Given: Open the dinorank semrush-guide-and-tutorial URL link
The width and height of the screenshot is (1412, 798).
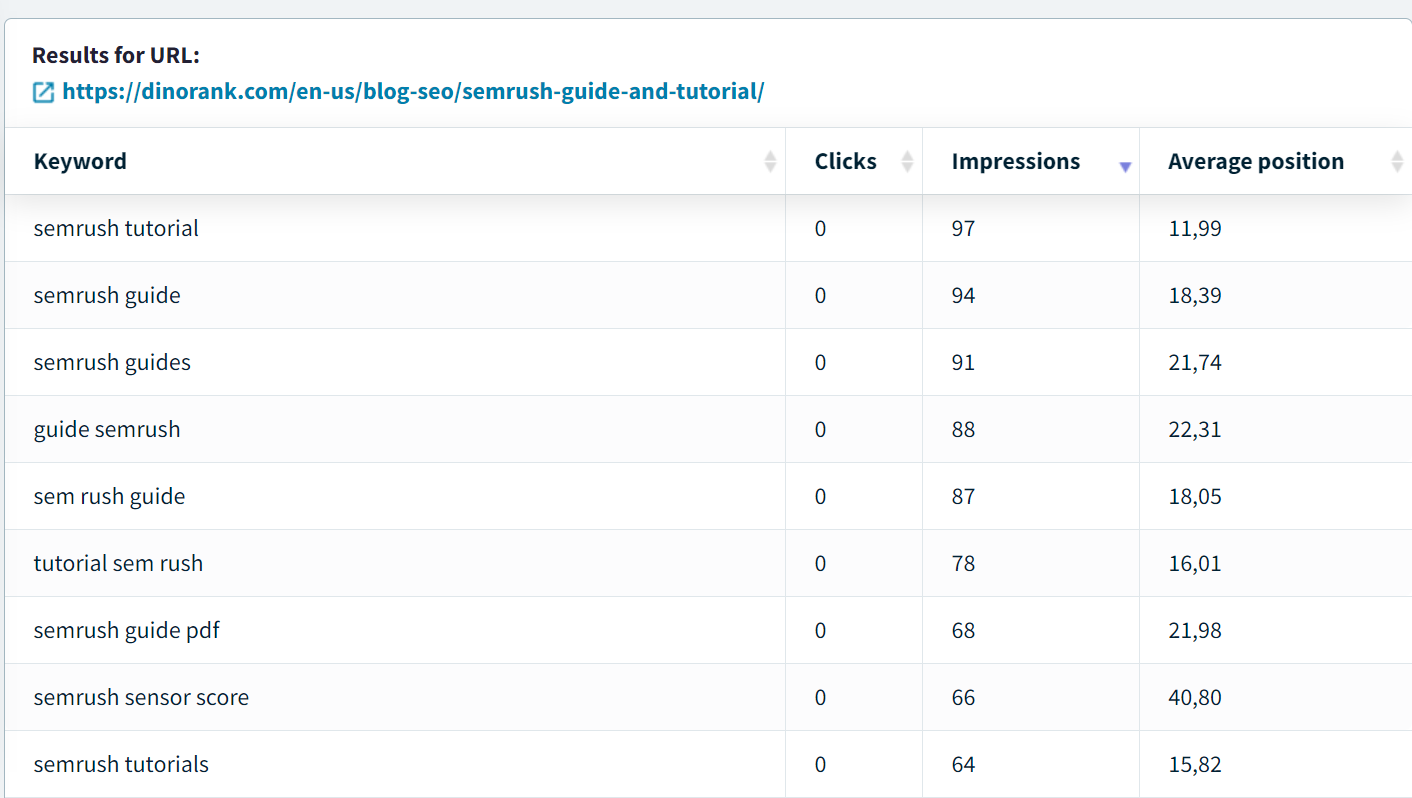Looking at the screenshot, I should pos(412,92).
